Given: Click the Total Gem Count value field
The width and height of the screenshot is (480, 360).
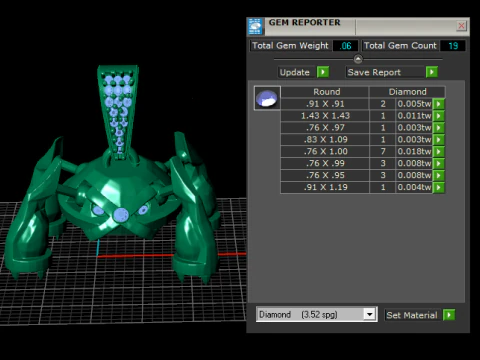Looking at the screenshot, I should point(453,46).
